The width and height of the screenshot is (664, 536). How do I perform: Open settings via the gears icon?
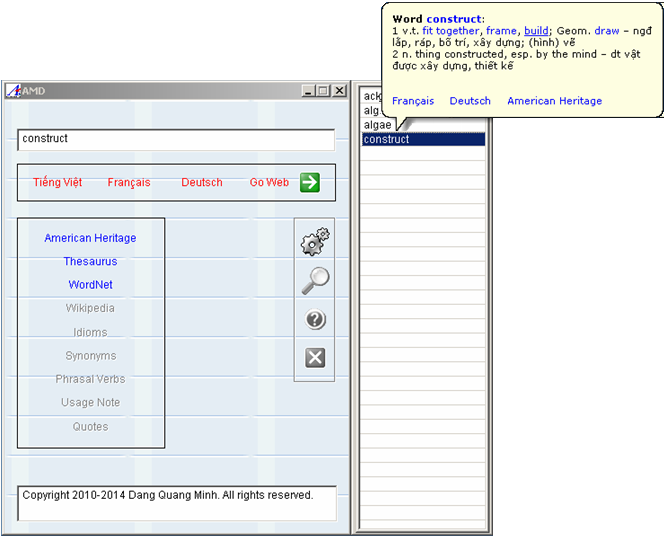click(315, 240)
